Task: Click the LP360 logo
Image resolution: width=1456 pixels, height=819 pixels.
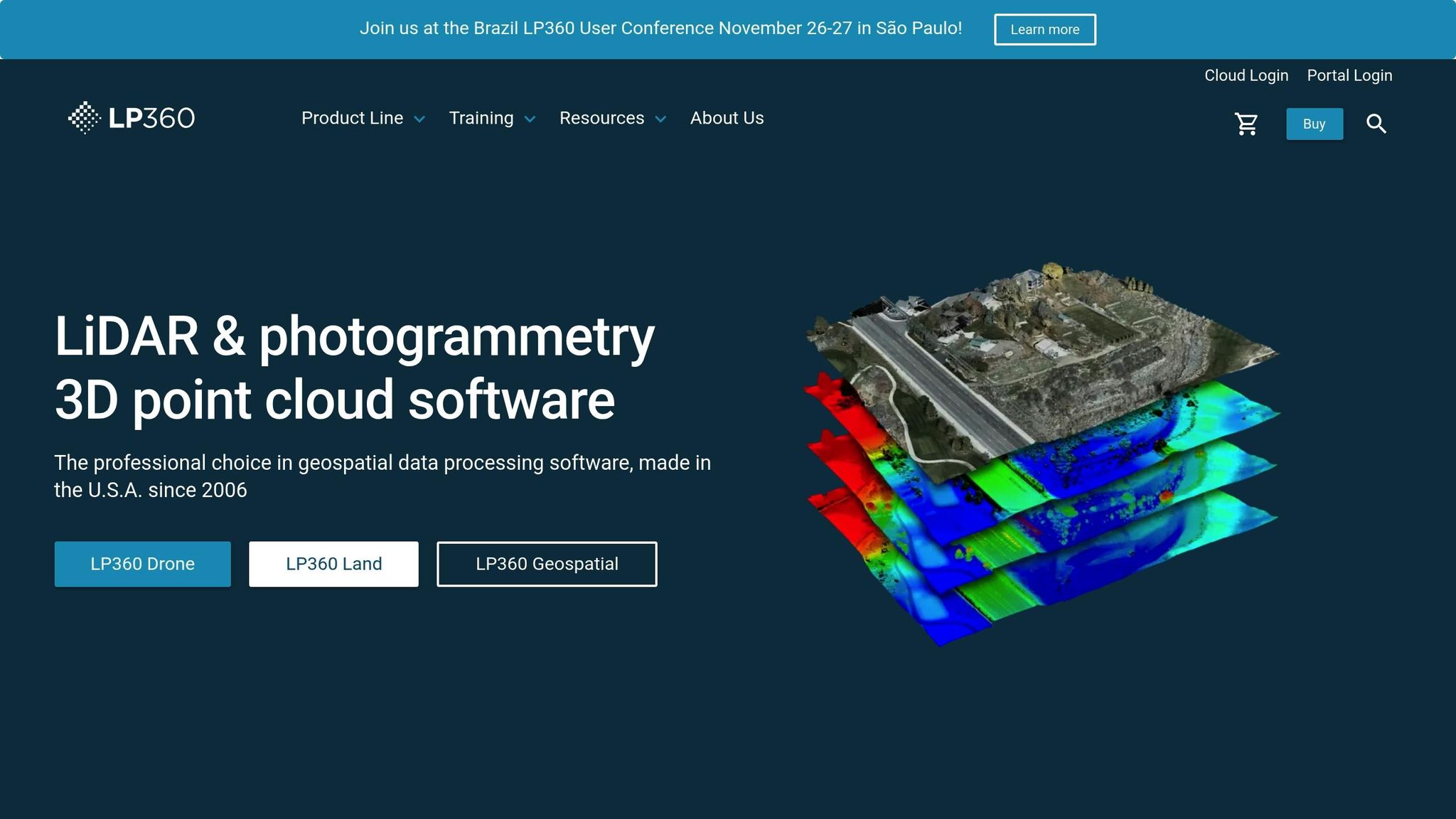Action: click(x=132, y=118)
